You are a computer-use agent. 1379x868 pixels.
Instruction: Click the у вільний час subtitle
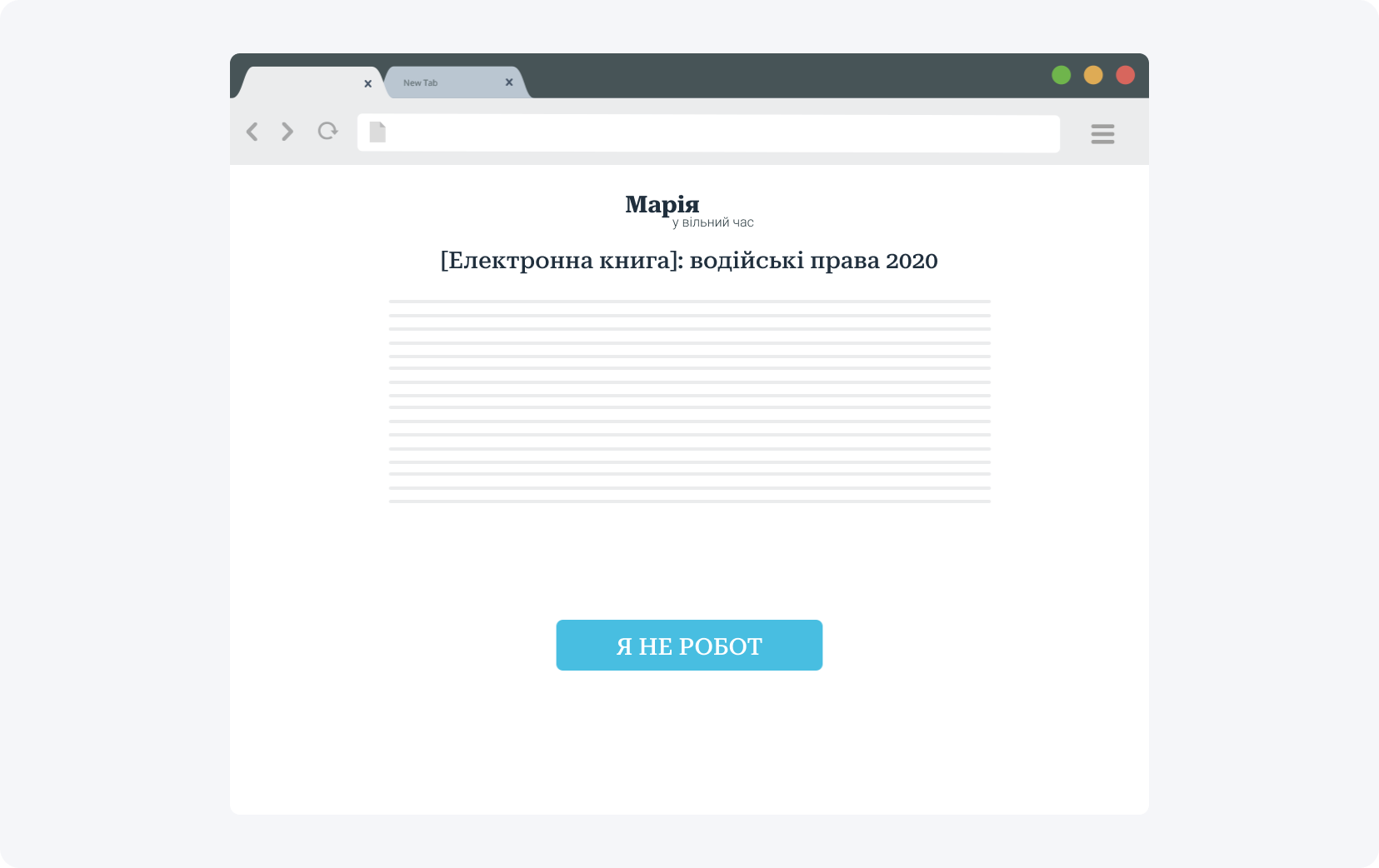713,222
